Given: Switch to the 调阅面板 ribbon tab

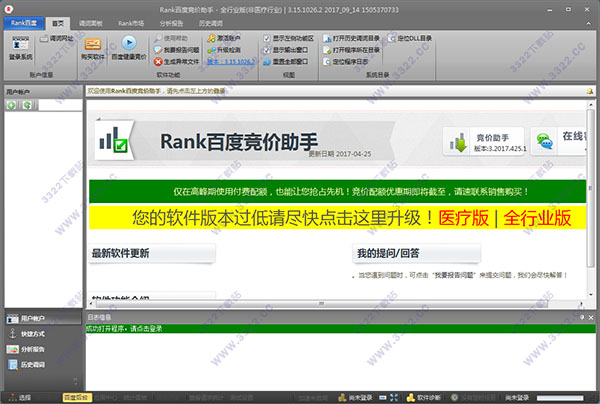Looking at the screenshot, I should (90, 23).
